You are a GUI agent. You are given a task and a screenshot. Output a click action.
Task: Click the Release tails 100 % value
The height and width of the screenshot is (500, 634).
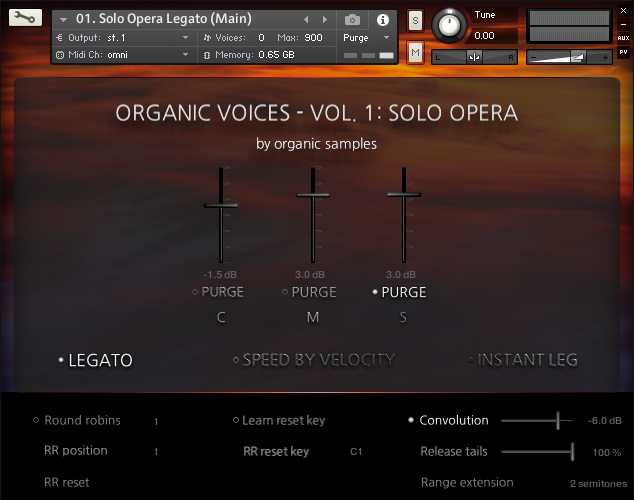point(607,452)
